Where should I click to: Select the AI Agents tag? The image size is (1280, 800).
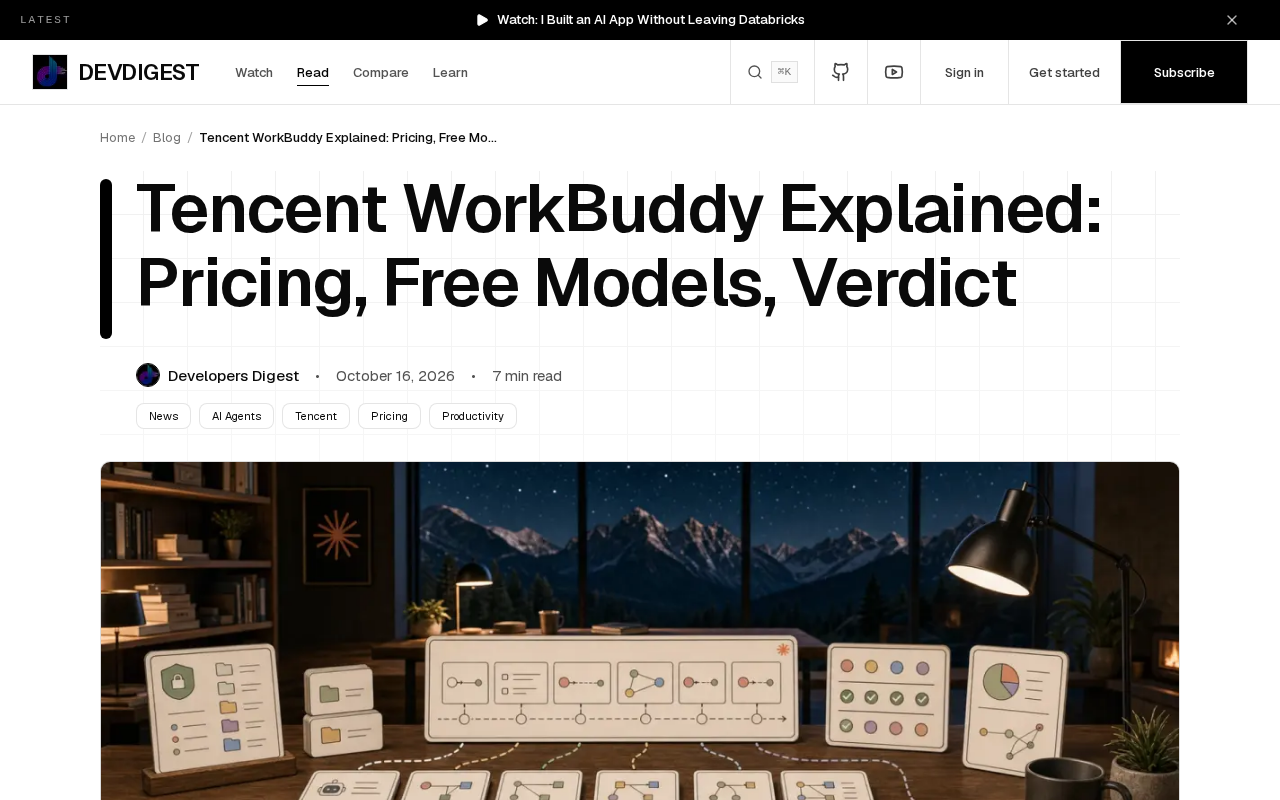[x=236, y=416]
